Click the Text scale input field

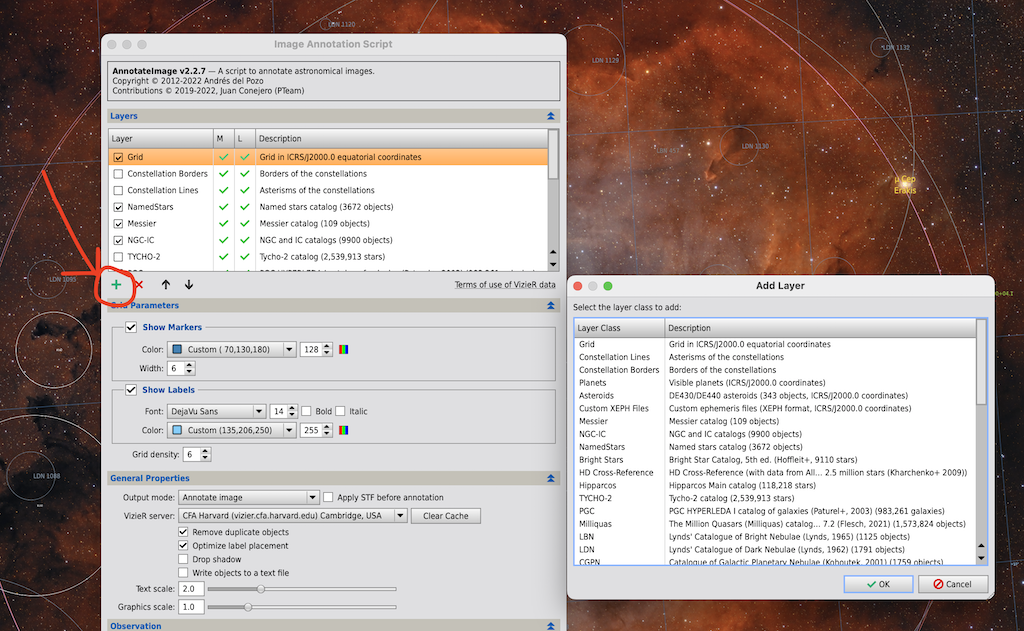pos(191,589)
